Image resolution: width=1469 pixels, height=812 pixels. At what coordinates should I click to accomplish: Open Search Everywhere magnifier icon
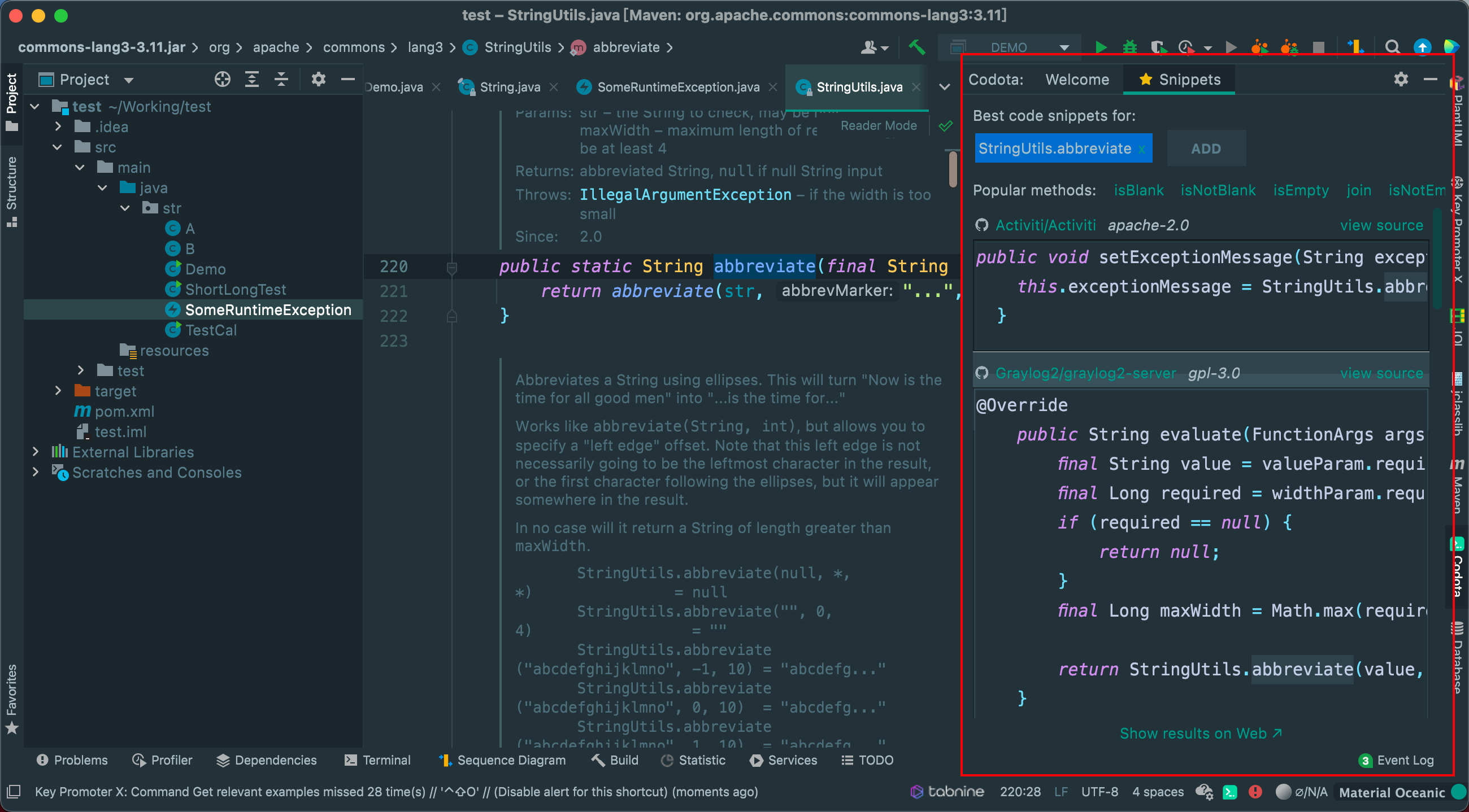(x=1392, y=47)
